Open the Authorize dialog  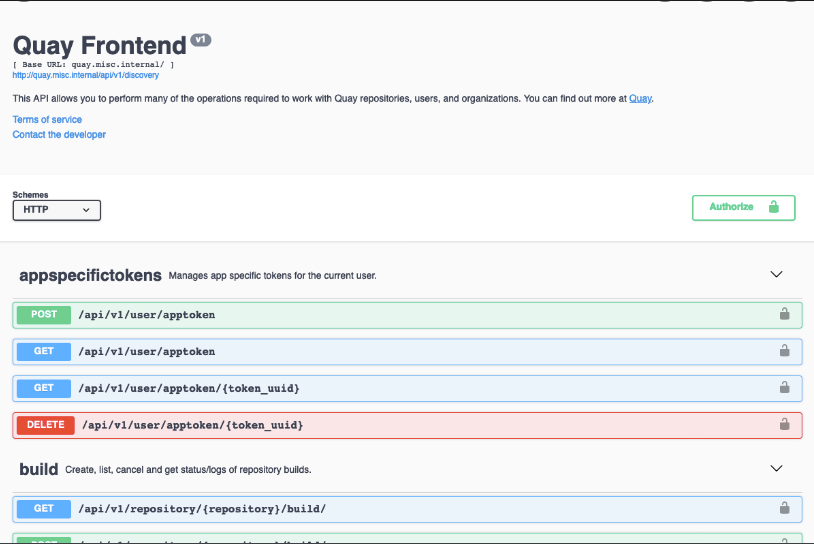click(x=743, y=208)
